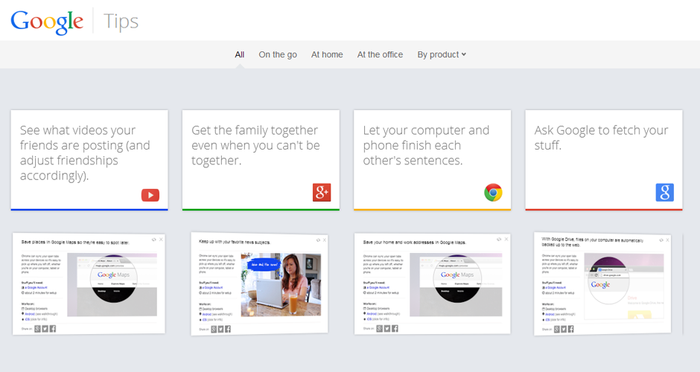Close the 'Save places in Google Maps' tip card

161,240
